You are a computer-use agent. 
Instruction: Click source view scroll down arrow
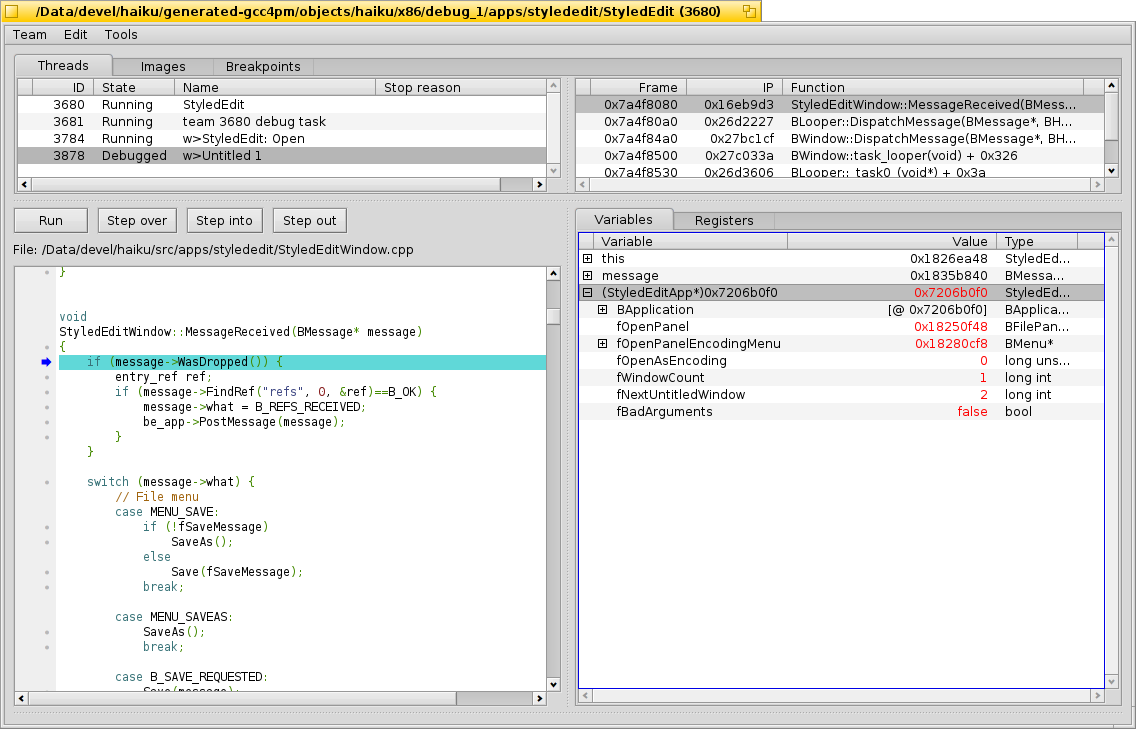point(554,685)
